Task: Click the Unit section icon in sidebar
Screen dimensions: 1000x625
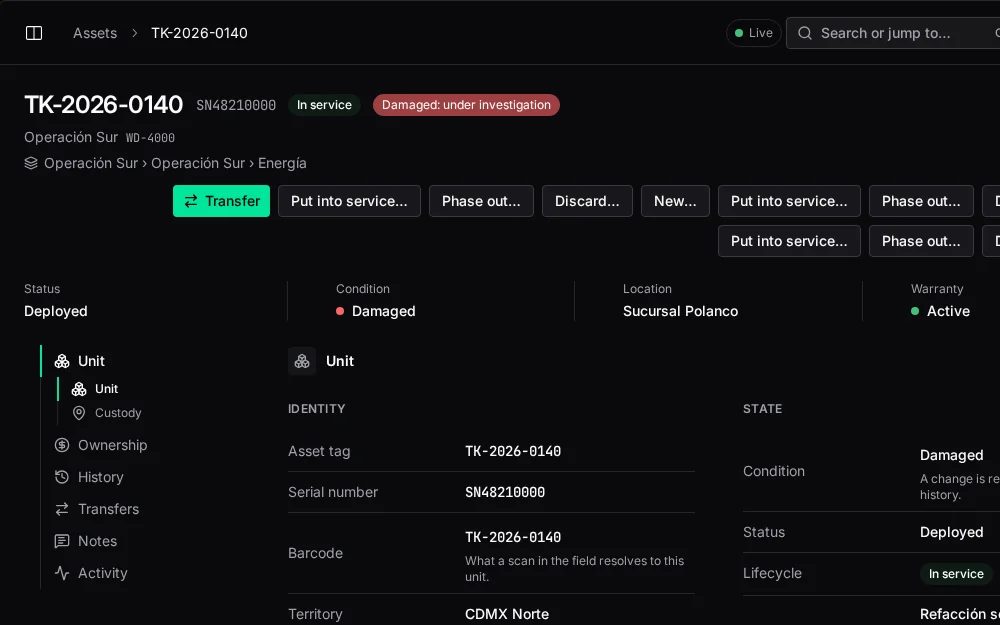Action: pyautogui.click(x=62, y=361)
